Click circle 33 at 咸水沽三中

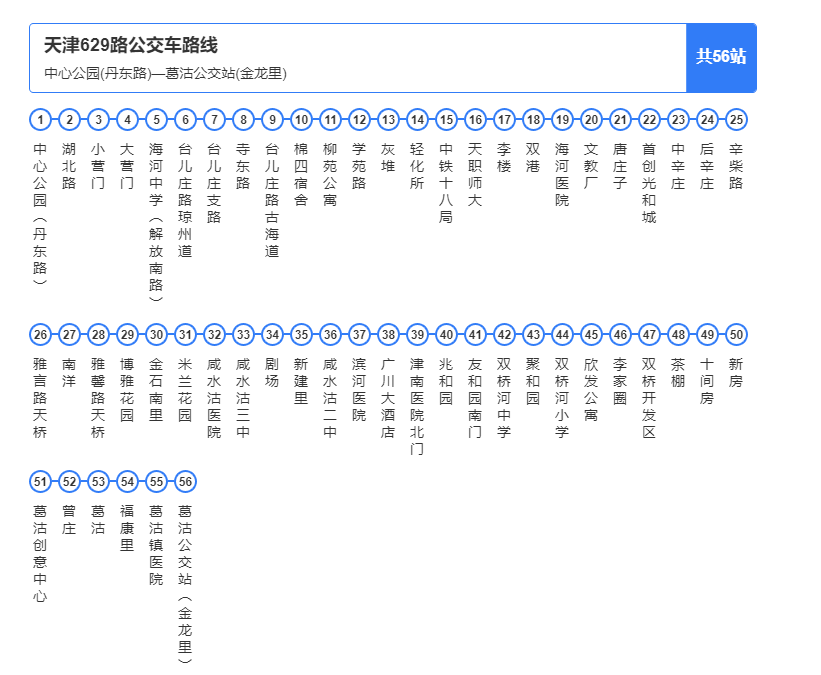point(242,336)
